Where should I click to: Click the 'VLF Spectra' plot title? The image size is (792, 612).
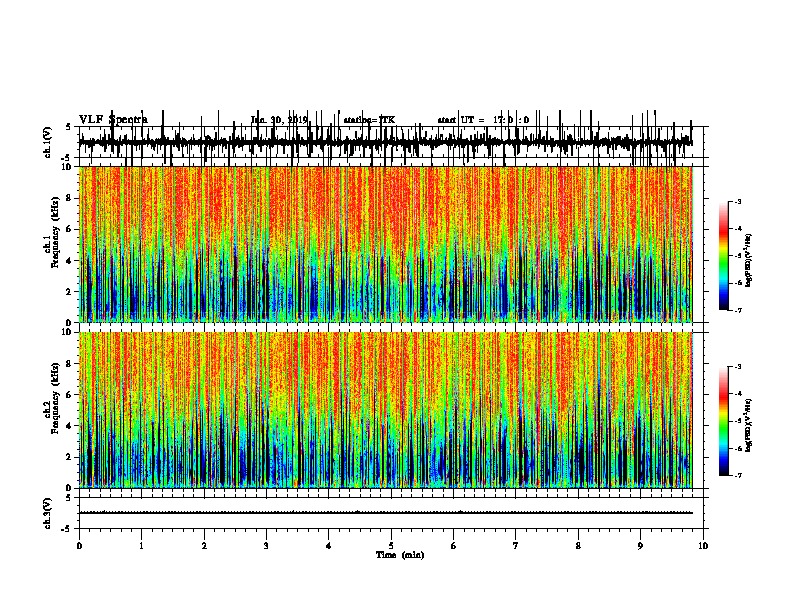[x=114, y=120]
